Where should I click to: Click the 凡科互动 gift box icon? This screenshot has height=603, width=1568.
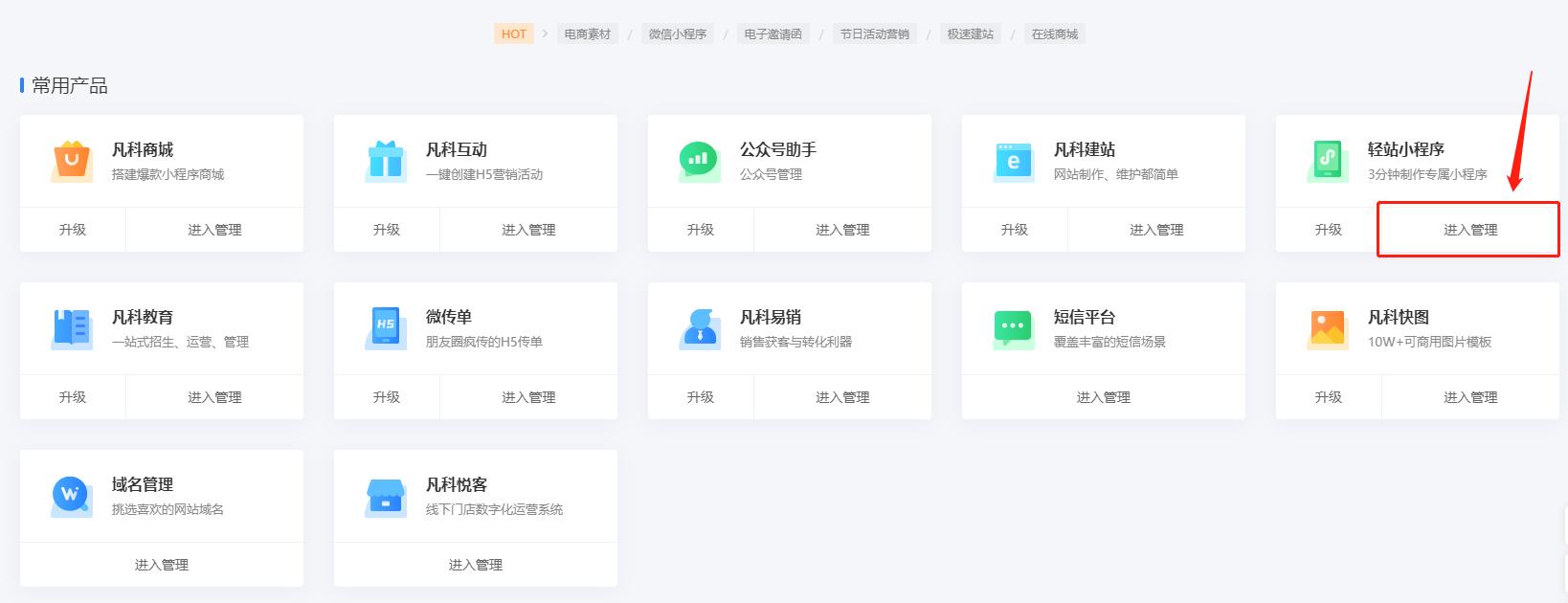(386, 162)
